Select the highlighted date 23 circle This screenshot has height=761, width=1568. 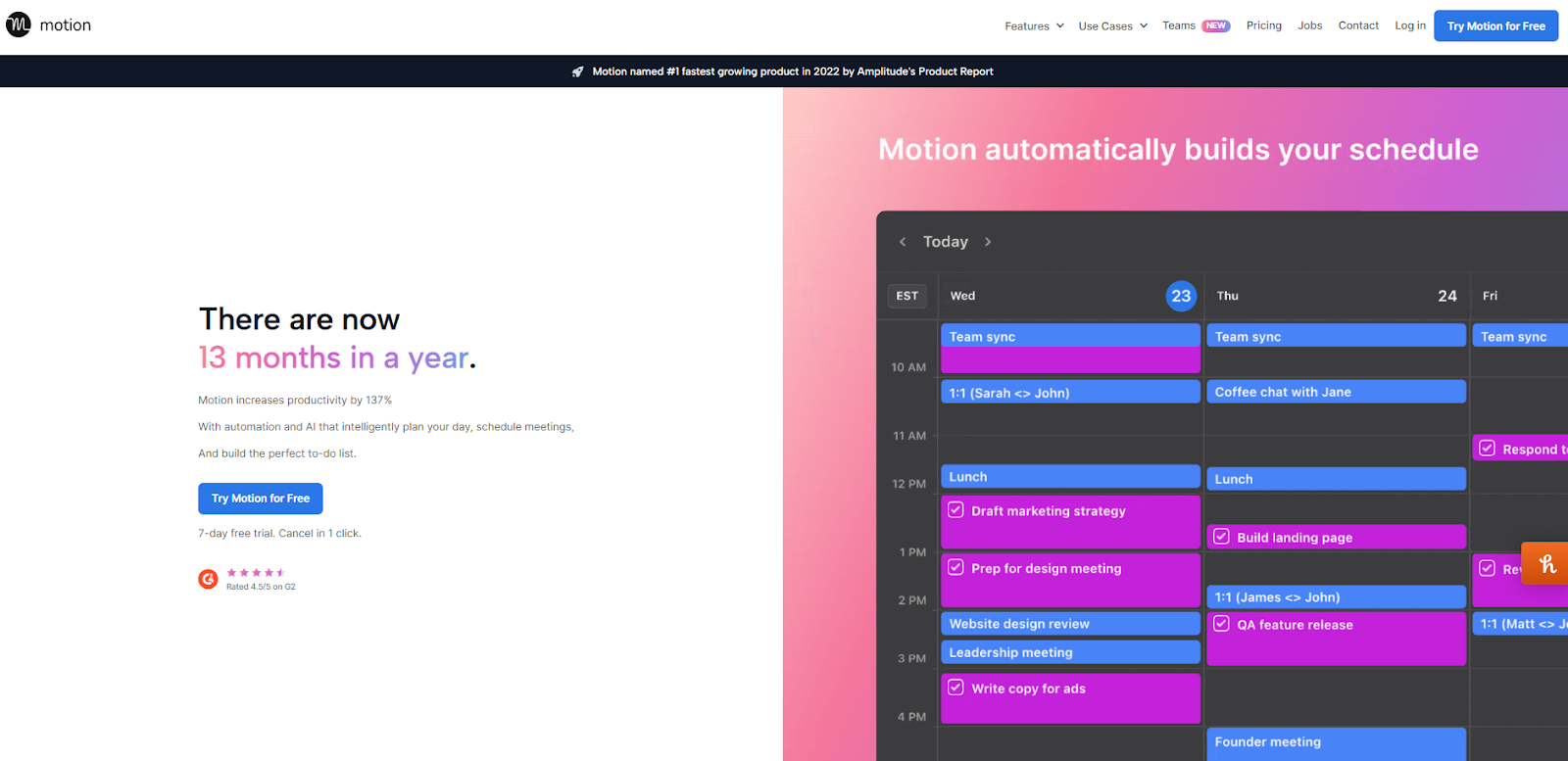tap(1181, 296)
